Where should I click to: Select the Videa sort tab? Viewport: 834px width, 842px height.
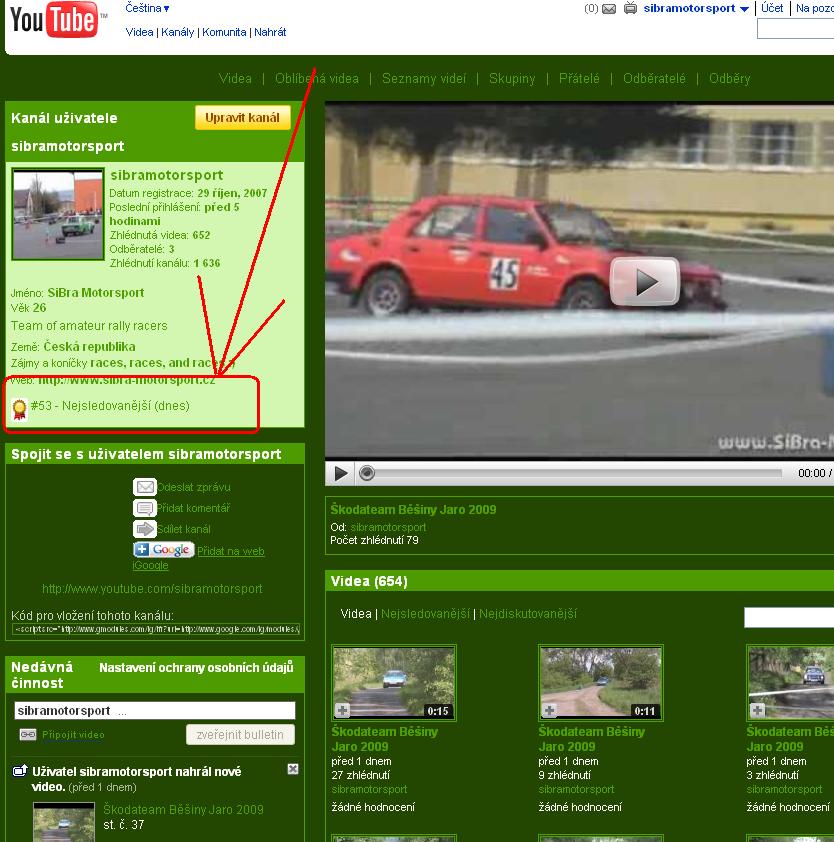pos(356,613)
